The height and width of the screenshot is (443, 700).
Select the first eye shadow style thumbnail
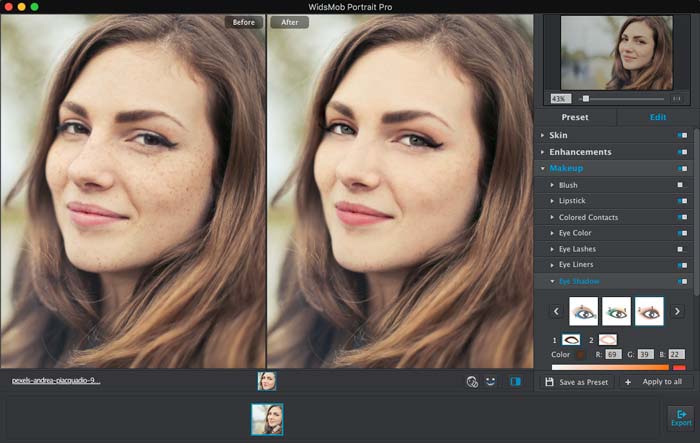[x=583, y=311]
